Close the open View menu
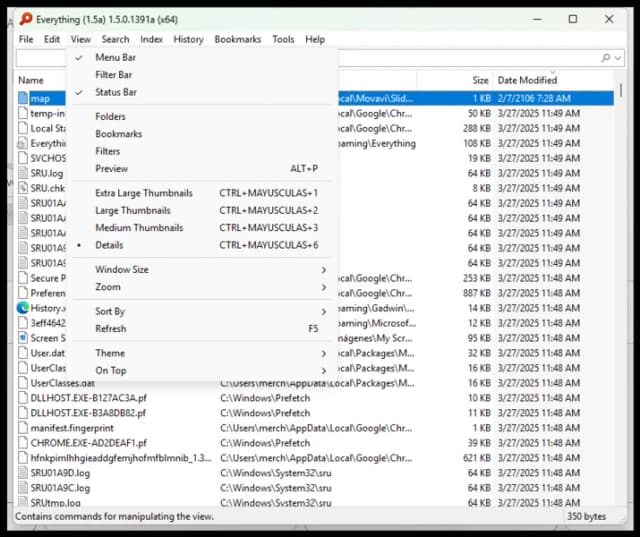Screen dimensions: 640x537 80,40
